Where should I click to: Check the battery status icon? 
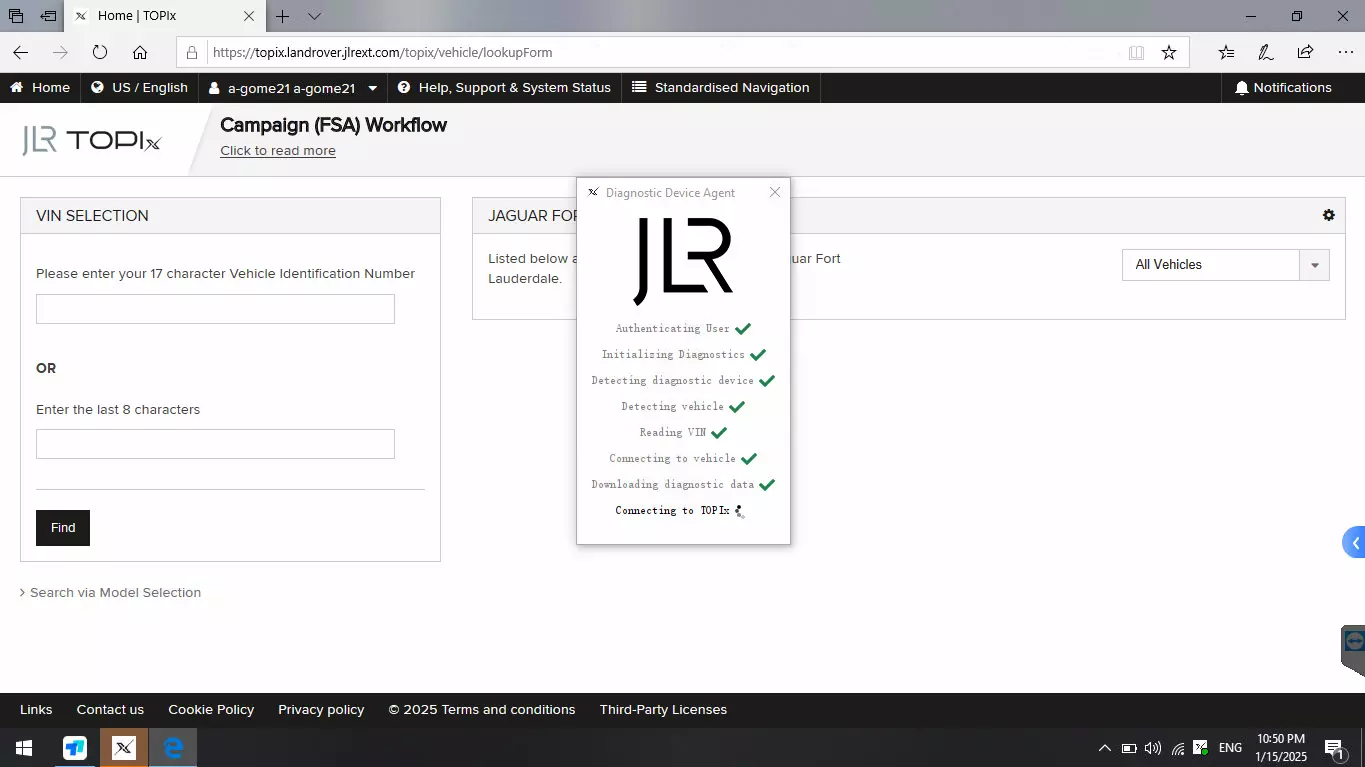[1129, 748]
